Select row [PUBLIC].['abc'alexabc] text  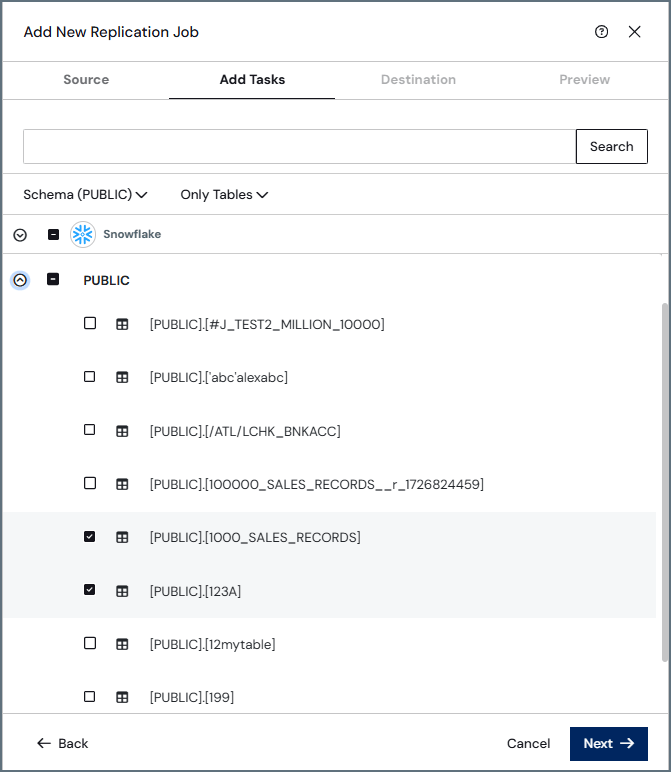(219, 378)
